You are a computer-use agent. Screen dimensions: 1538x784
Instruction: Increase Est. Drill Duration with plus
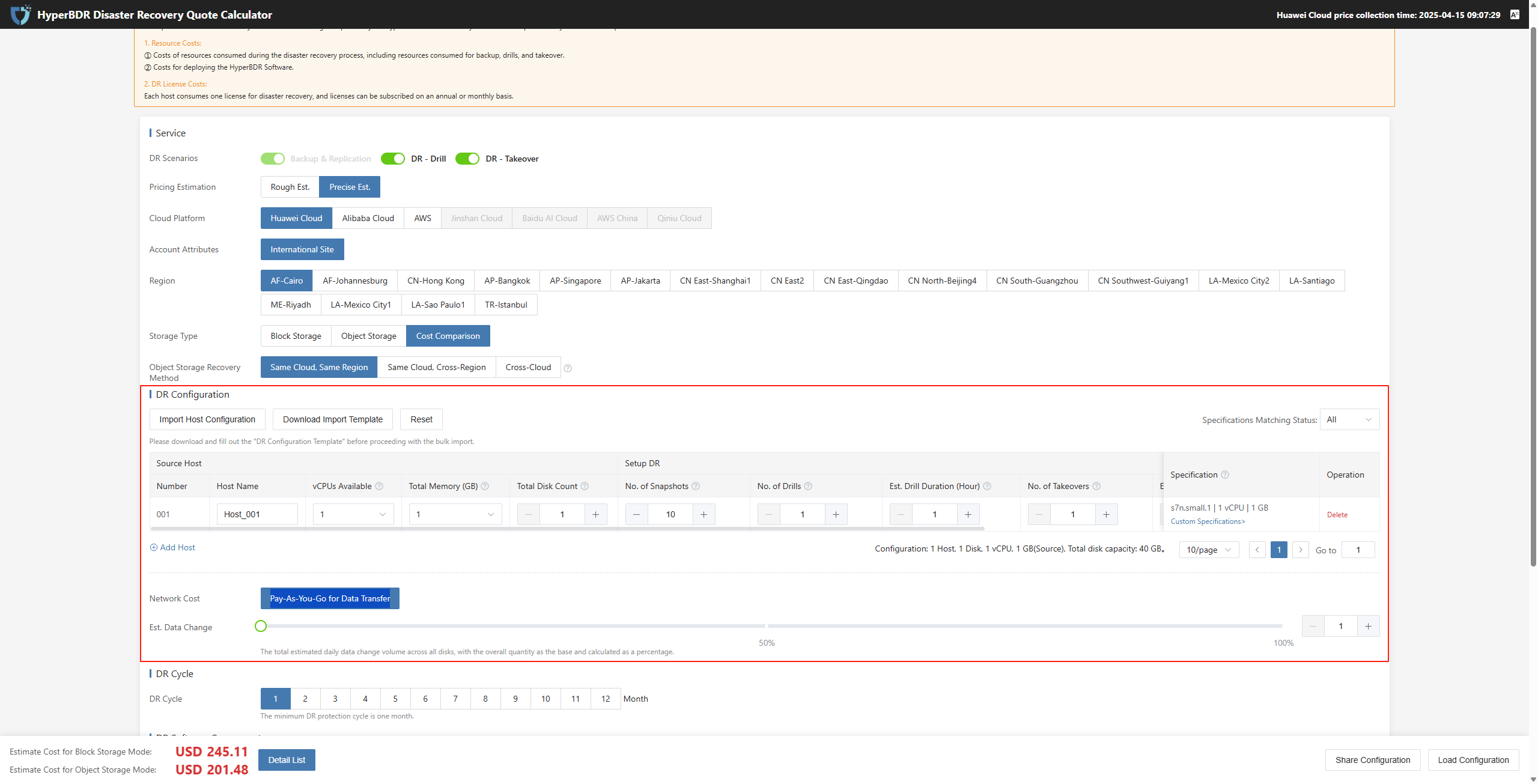(968, 514)
